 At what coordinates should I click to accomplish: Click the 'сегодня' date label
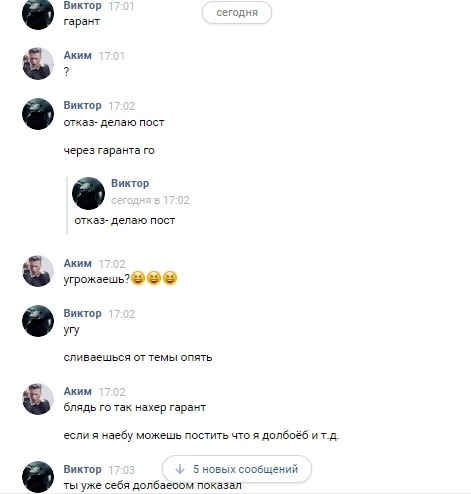click(x=237, y=13)
